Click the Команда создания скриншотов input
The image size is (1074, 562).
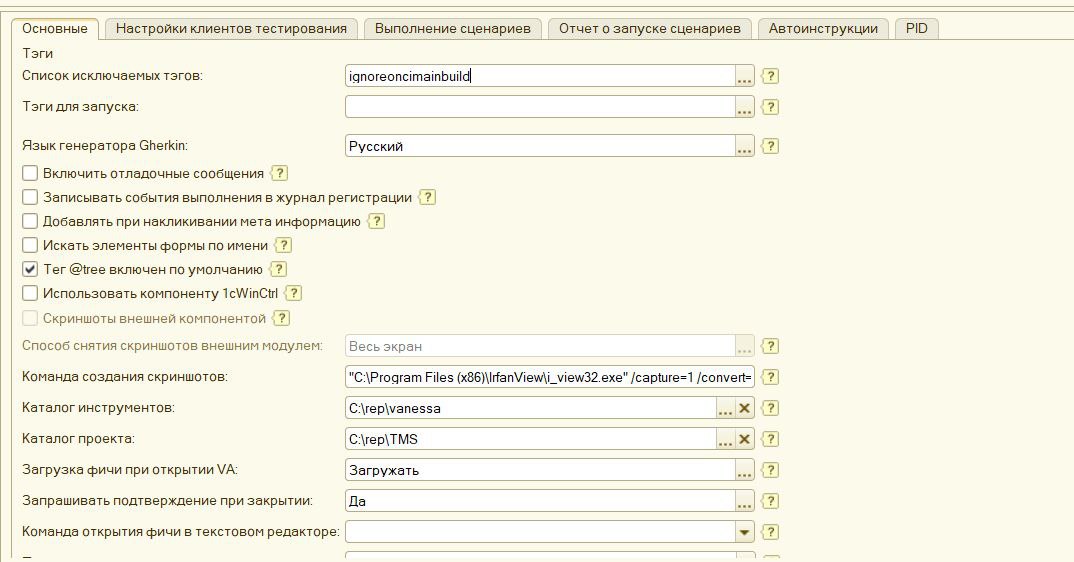click(549, 377)
